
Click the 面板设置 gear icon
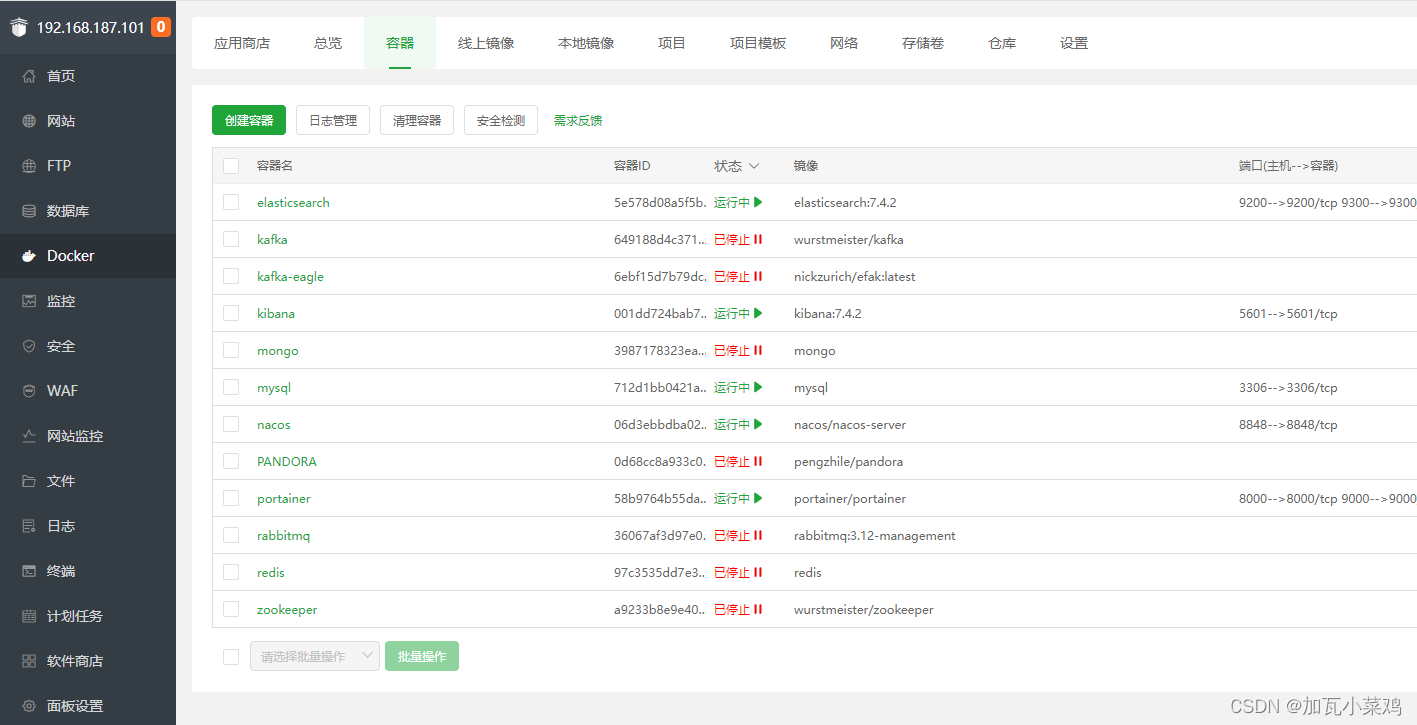29,706
